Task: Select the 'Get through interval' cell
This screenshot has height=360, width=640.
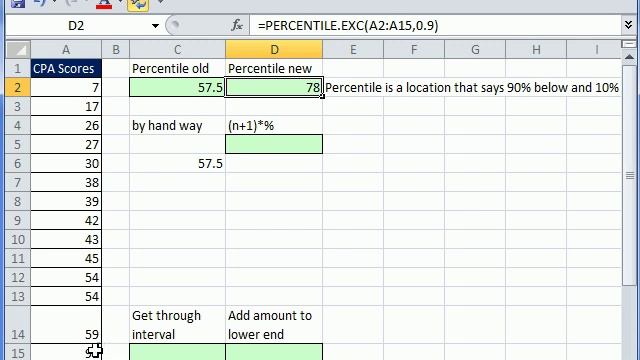Action: click(x=177, y=325)
